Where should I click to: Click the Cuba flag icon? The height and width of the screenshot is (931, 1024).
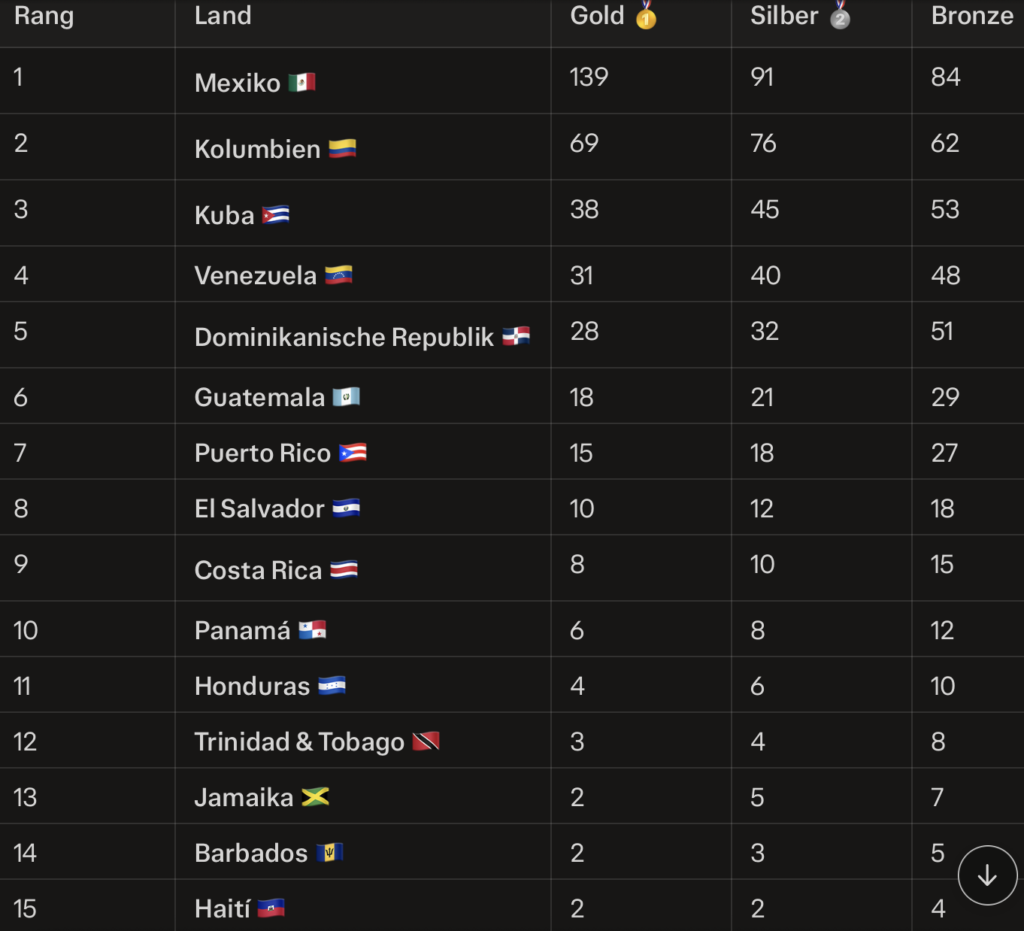click(x=276, y=214)
